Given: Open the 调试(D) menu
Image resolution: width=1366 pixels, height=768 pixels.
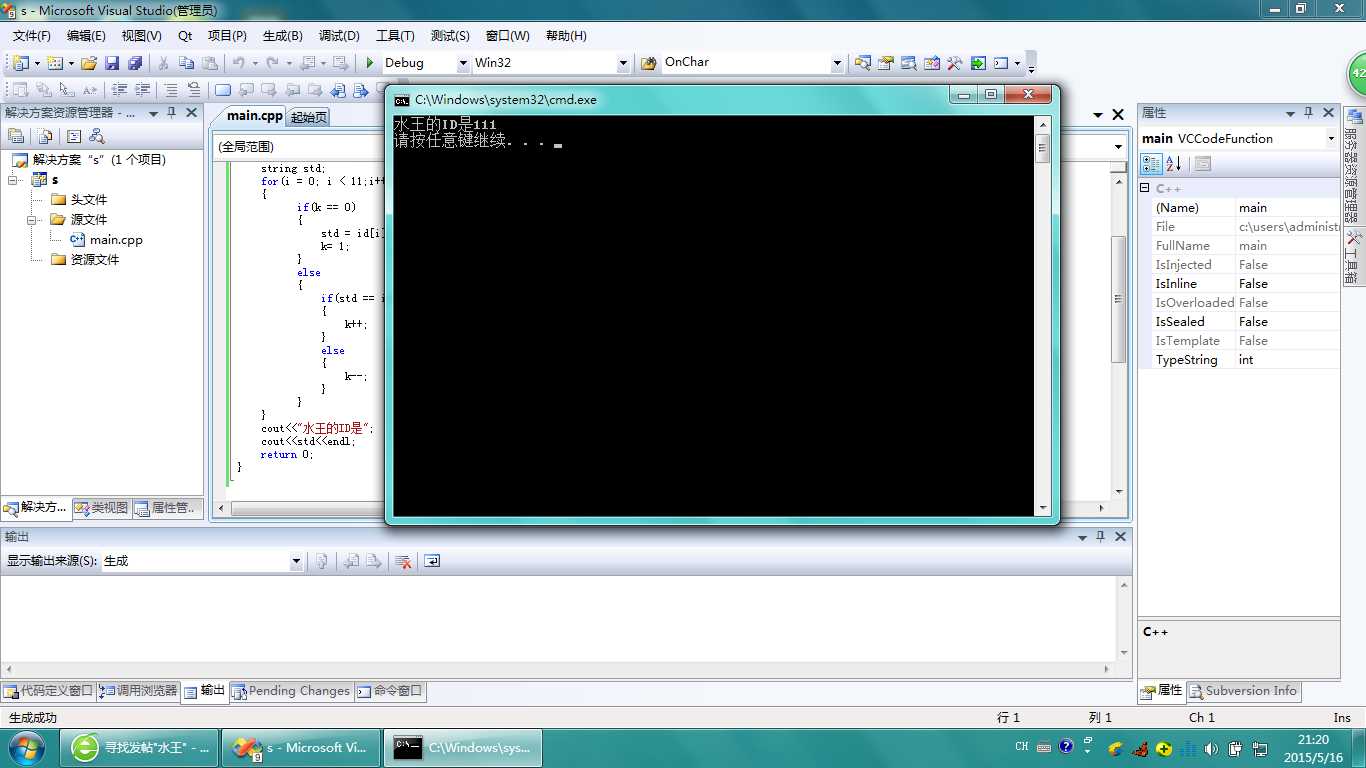Looking at the screenshot, I should pos(339,35).
